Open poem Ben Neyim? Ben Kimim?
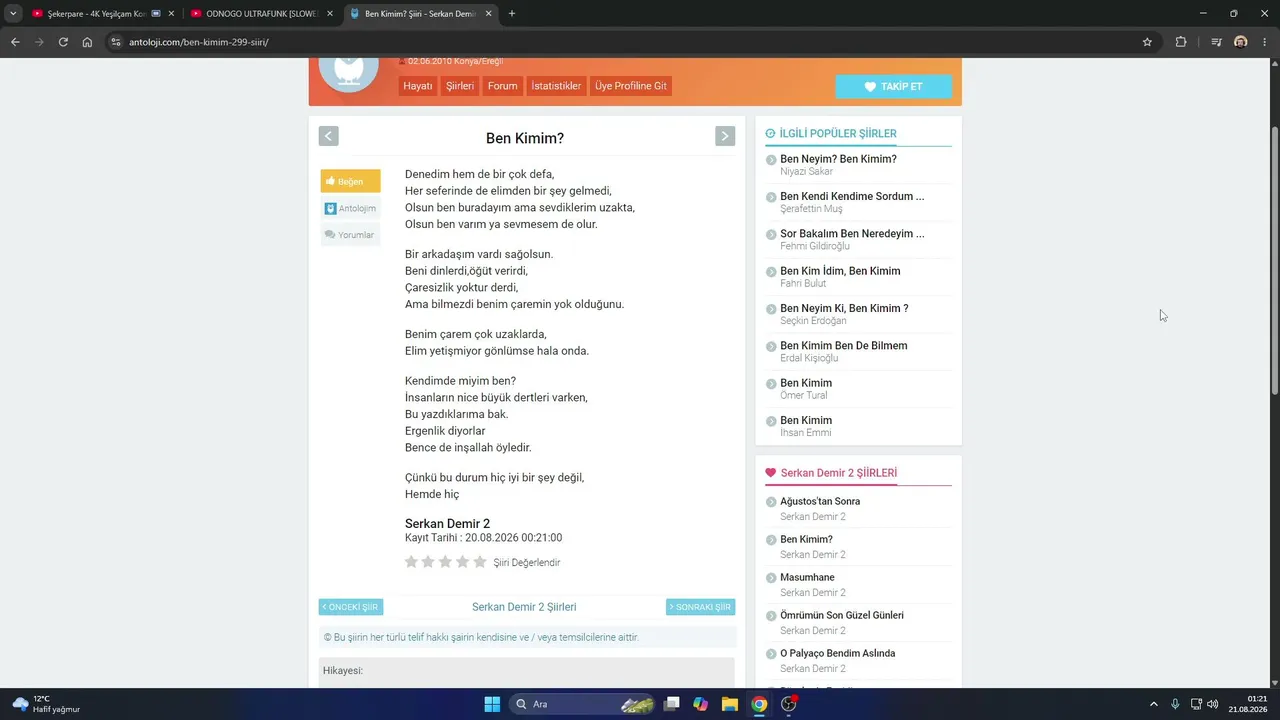 coord(838,159)
